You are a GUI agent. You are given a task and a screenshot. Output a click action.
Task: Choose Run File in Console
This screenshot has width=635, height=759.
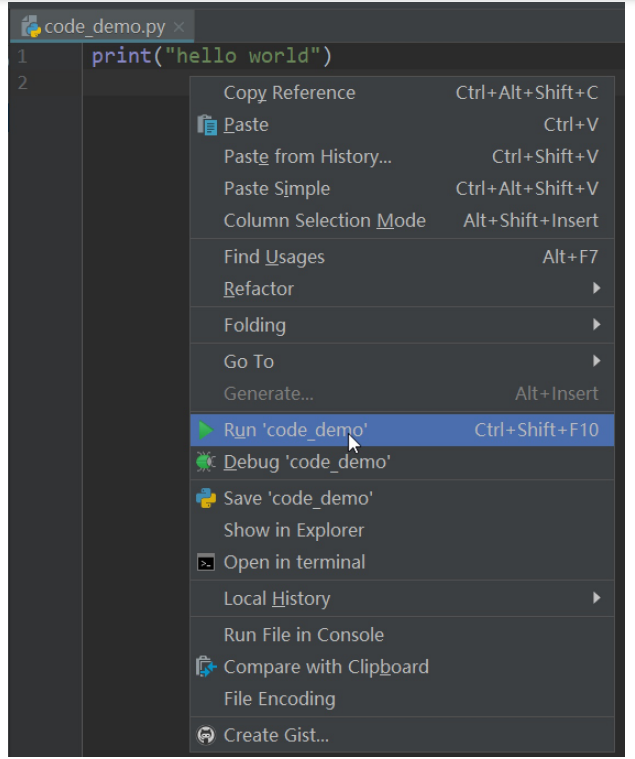pyautogui.click(x=303, y=635)
